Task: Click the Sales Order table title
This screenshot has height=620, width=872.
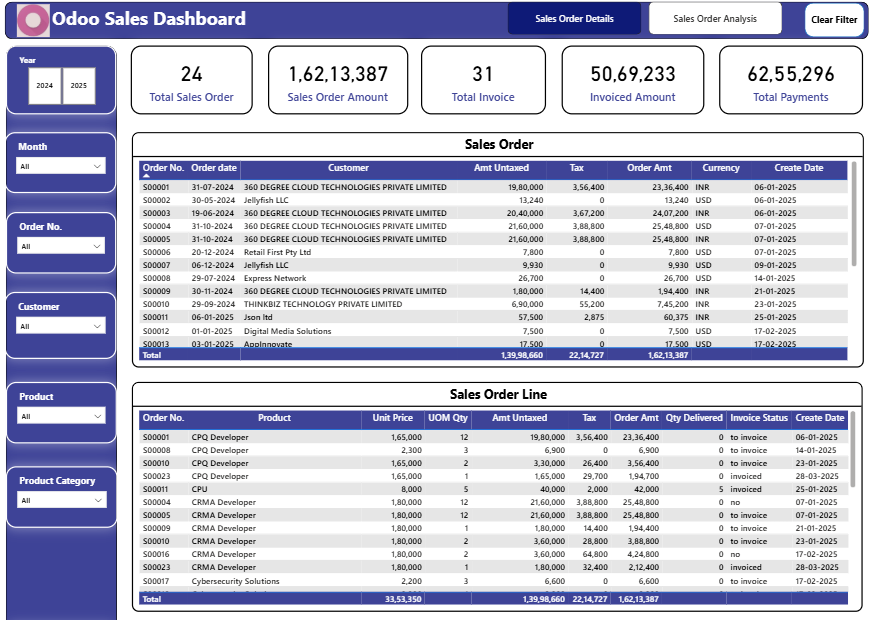Action: 499,145
